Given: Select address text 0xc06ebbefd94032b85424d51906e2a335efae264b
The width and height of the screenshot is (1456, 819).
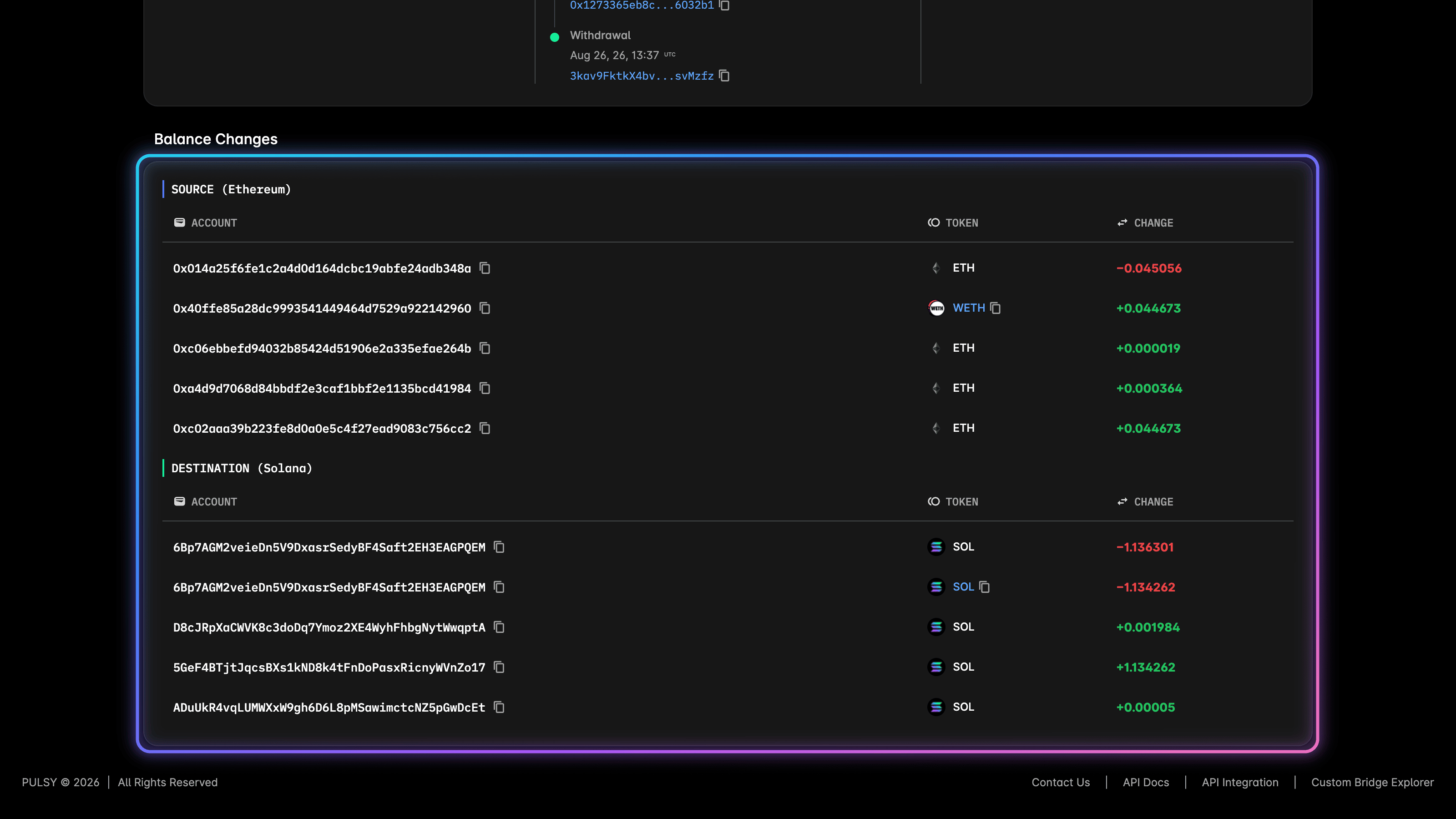Looking at the screenshot, I should point(322,349).
